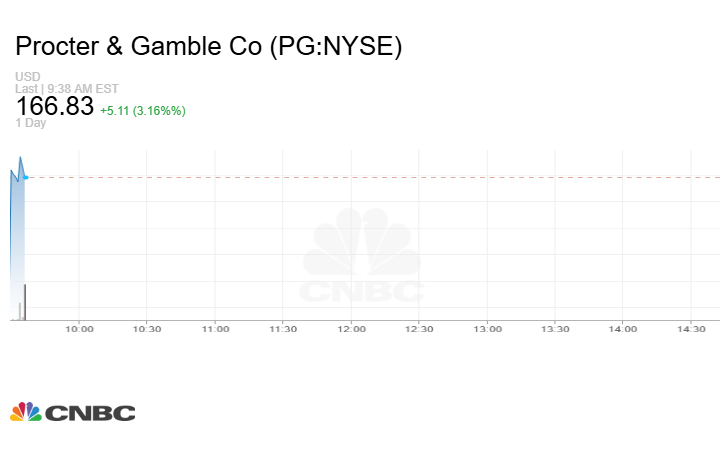
Task: Click the 11:00 time axis label
Action: tap(215, 329)
